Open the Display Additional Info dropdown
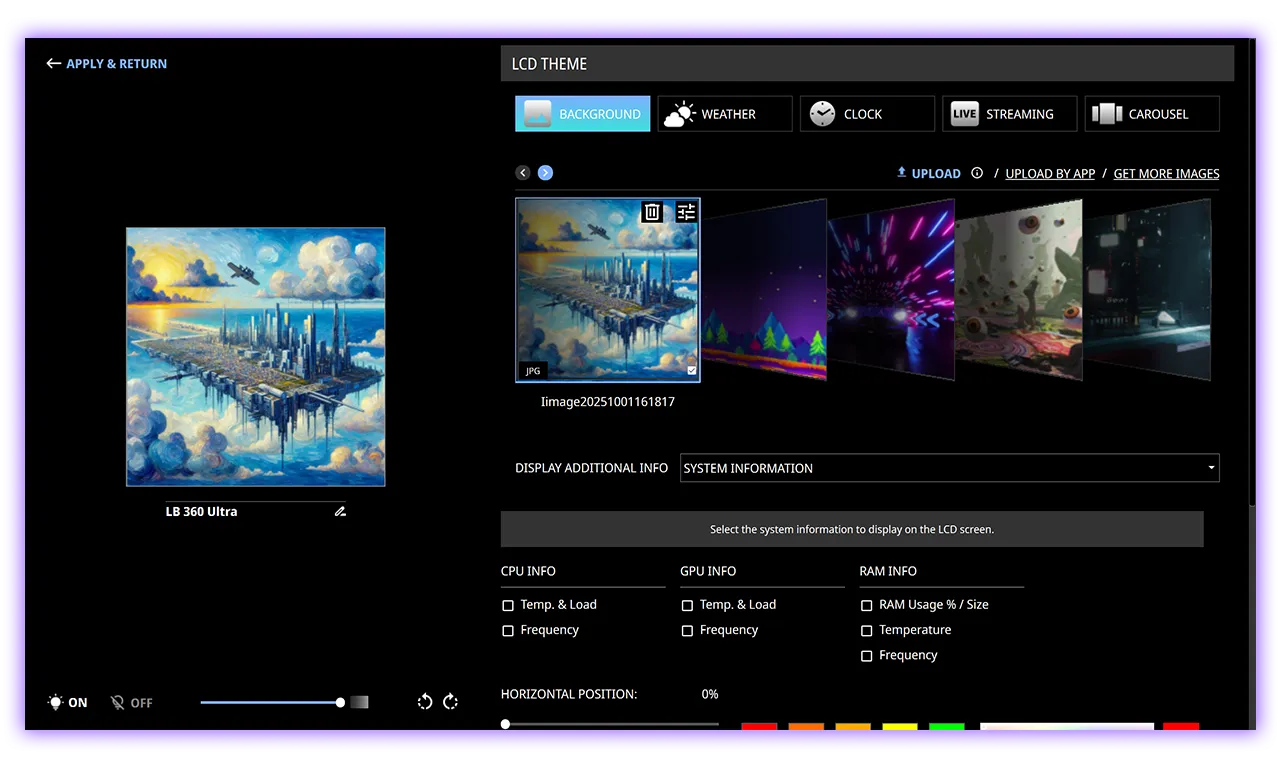Image resolution: width=1280 pixels, height=767 pixels. (949, 468)
